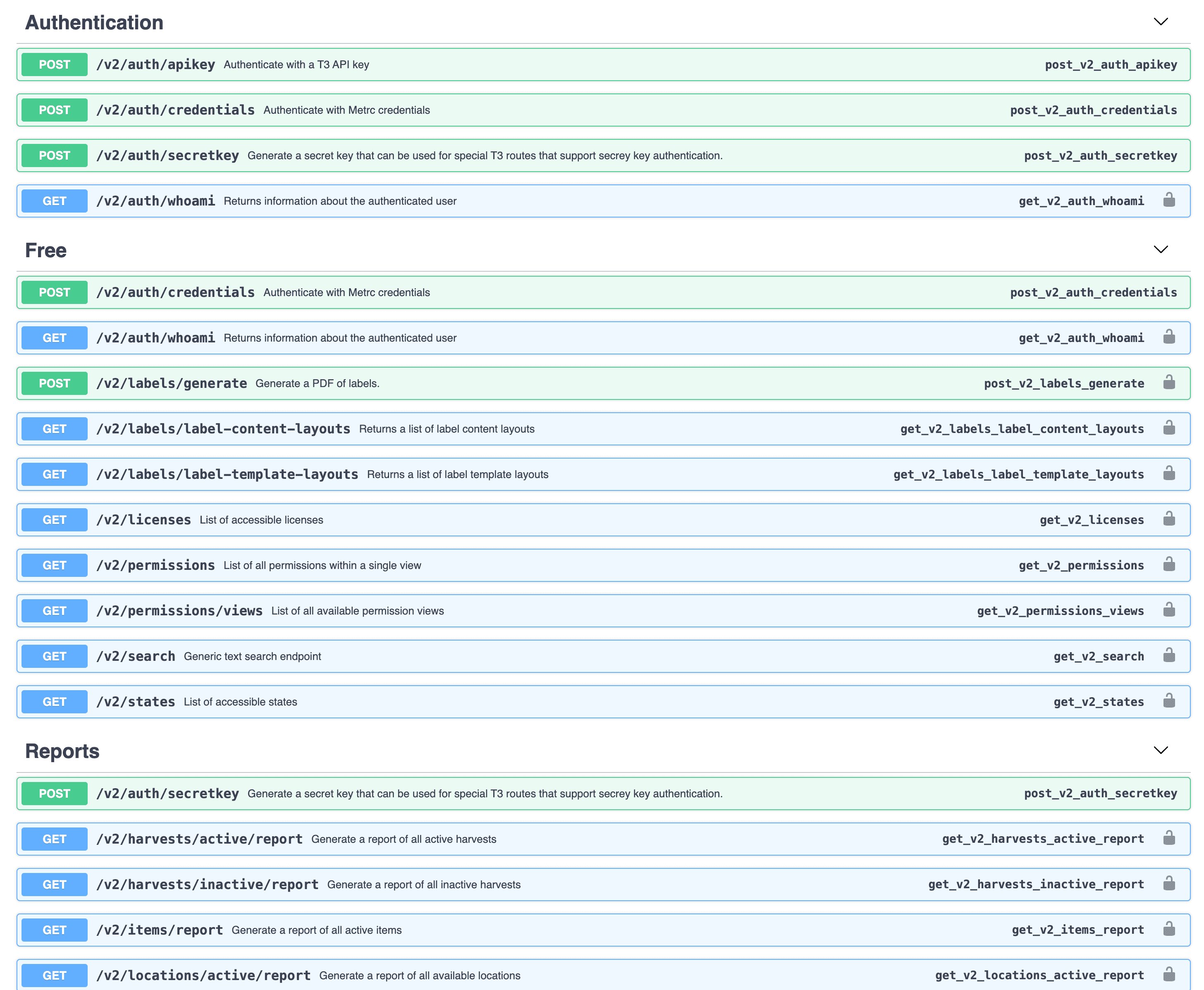Expand POST /v2/auth/apikey operation
Image resolution: width=1204 pixels, height=990 pixels.
pyautogui.click(x=155, y=65)
